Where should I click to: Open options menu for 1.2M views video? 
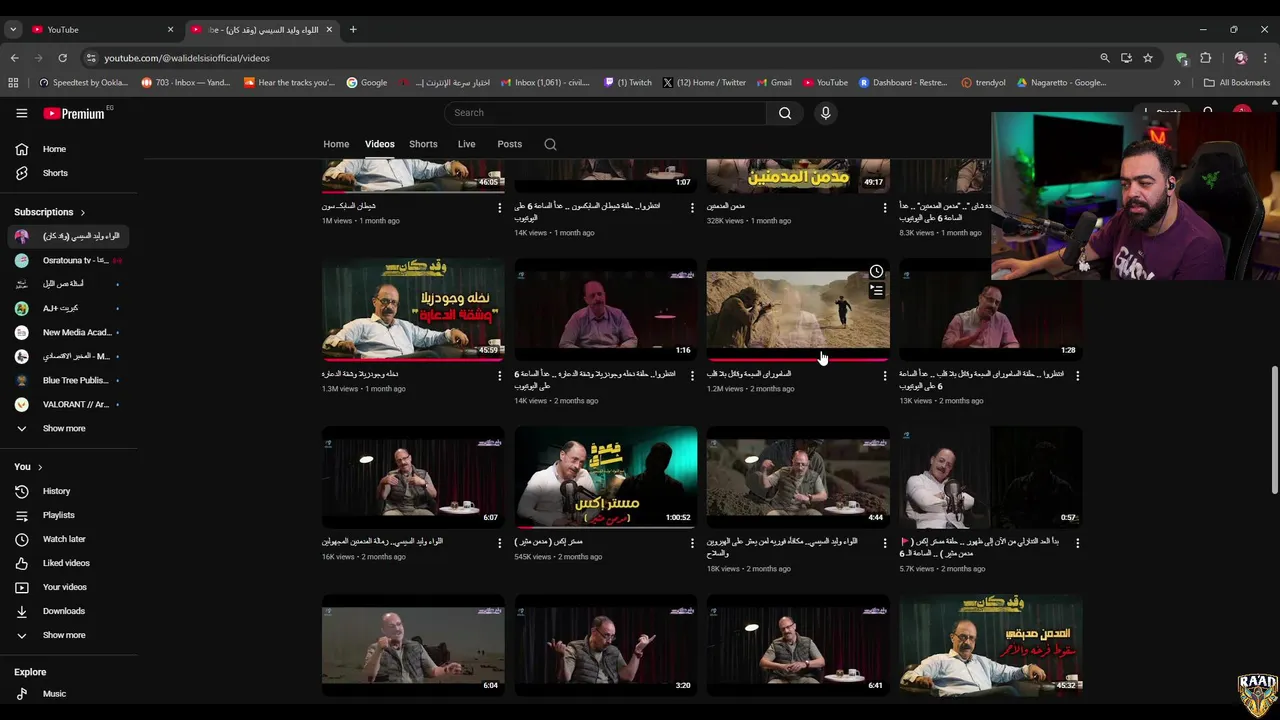coord(884,376)
